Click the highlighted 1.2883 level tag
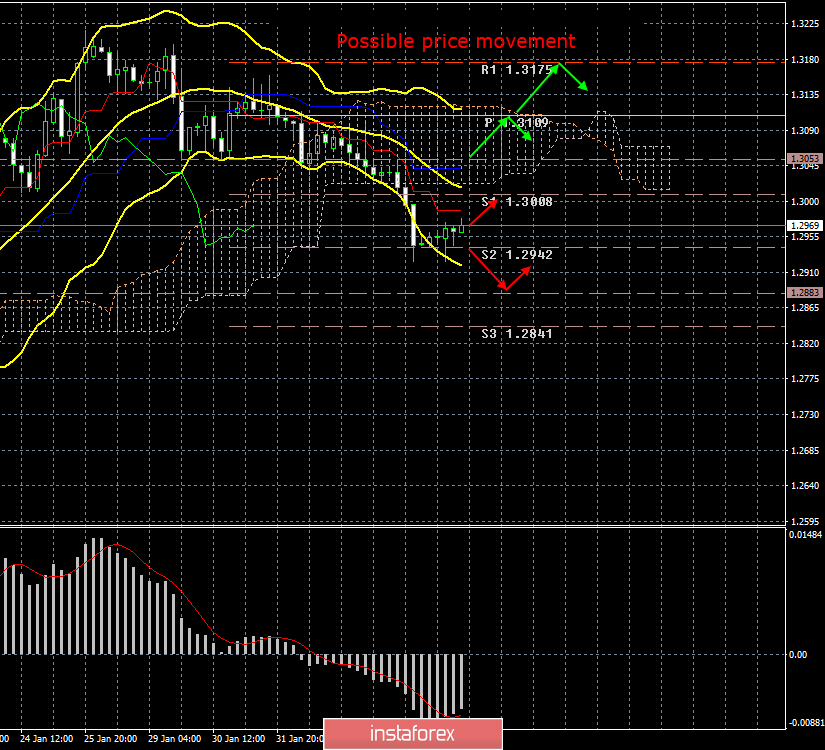Screen dimensions: 825x750 [x=804, y=292]
